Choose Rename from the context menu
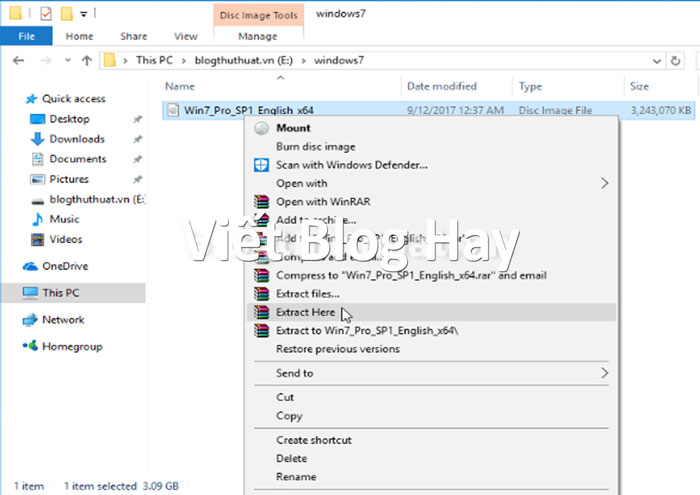Viewport: 700px width, 495px height. pyautogui.click(x=431, y=477)
